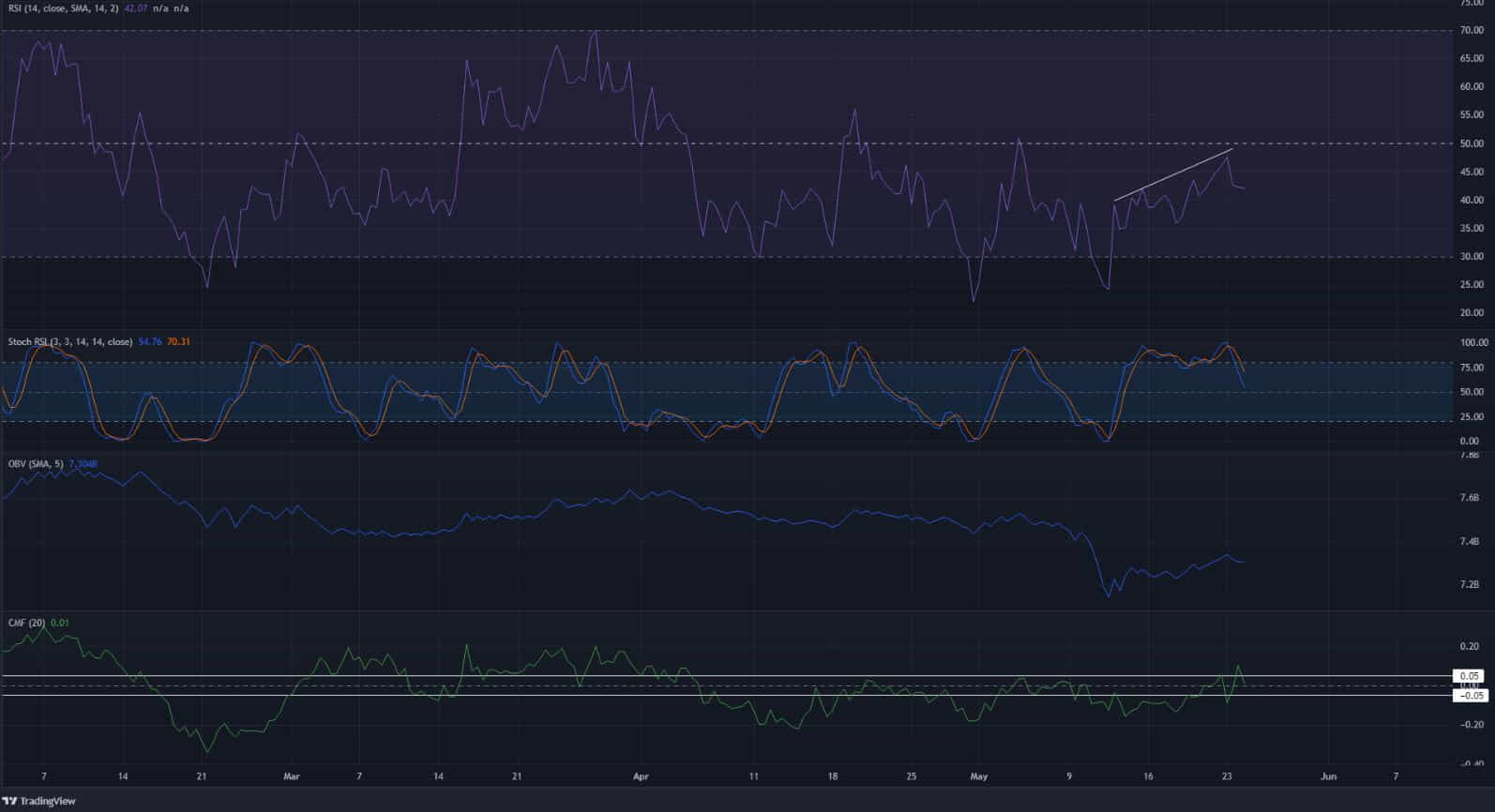Image resolution: width=1495 pixels, height=812 pixels.
Task: Click the 23 date on time axis
Action: (x=1227, y=776)
